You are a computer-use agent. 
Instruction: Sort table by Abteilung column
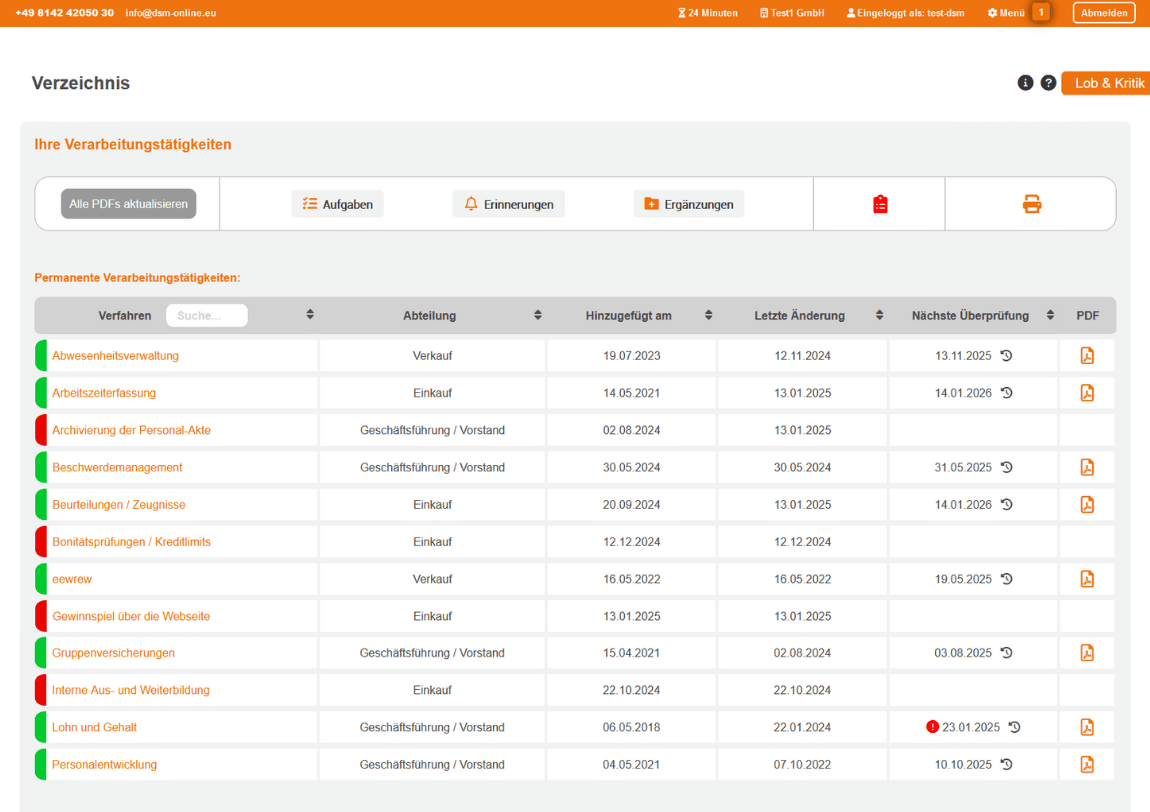click(538, 315)
